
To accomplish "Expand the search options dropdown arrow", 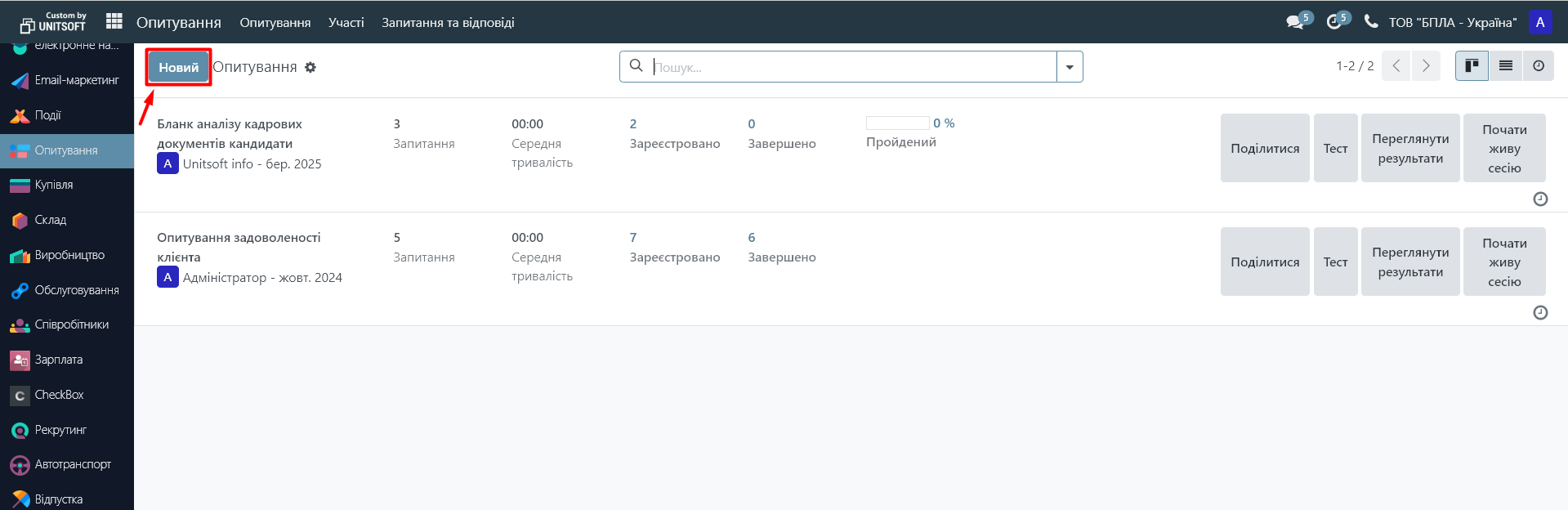I will (1070, 67).
